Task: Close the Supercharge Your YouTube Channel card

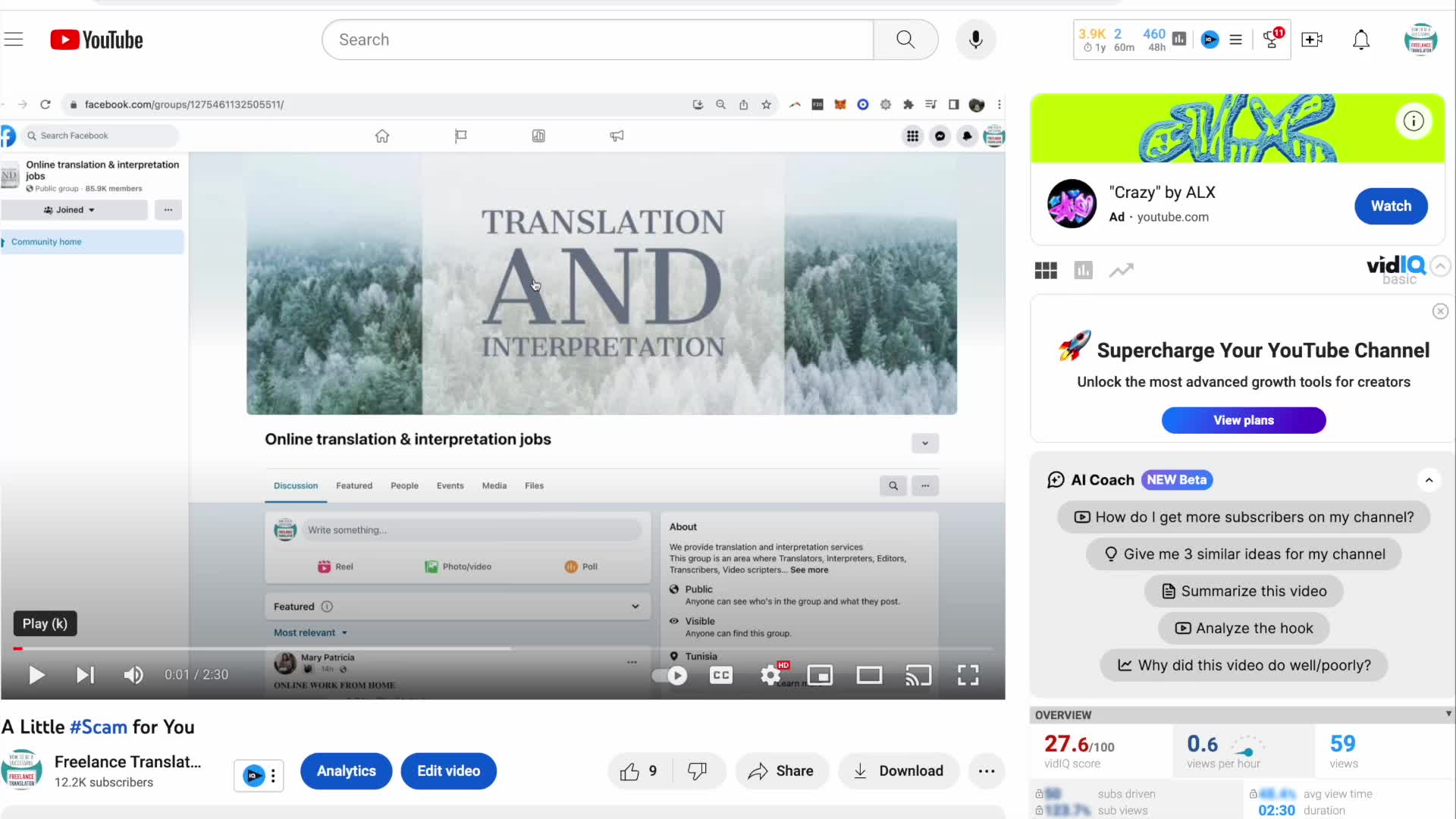Action: click(1440, 312)
